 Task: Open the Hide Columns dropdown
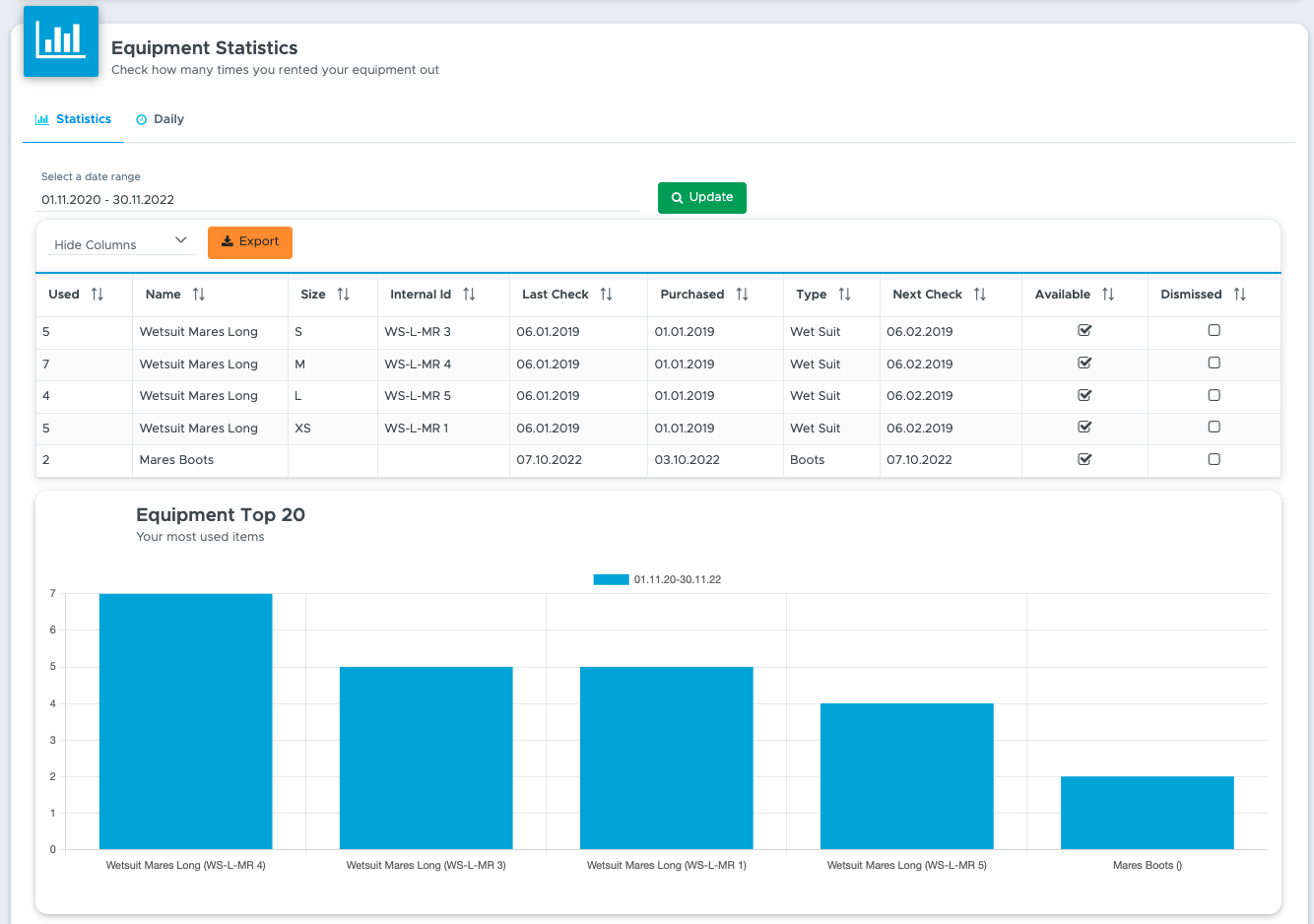pos(121,243)
